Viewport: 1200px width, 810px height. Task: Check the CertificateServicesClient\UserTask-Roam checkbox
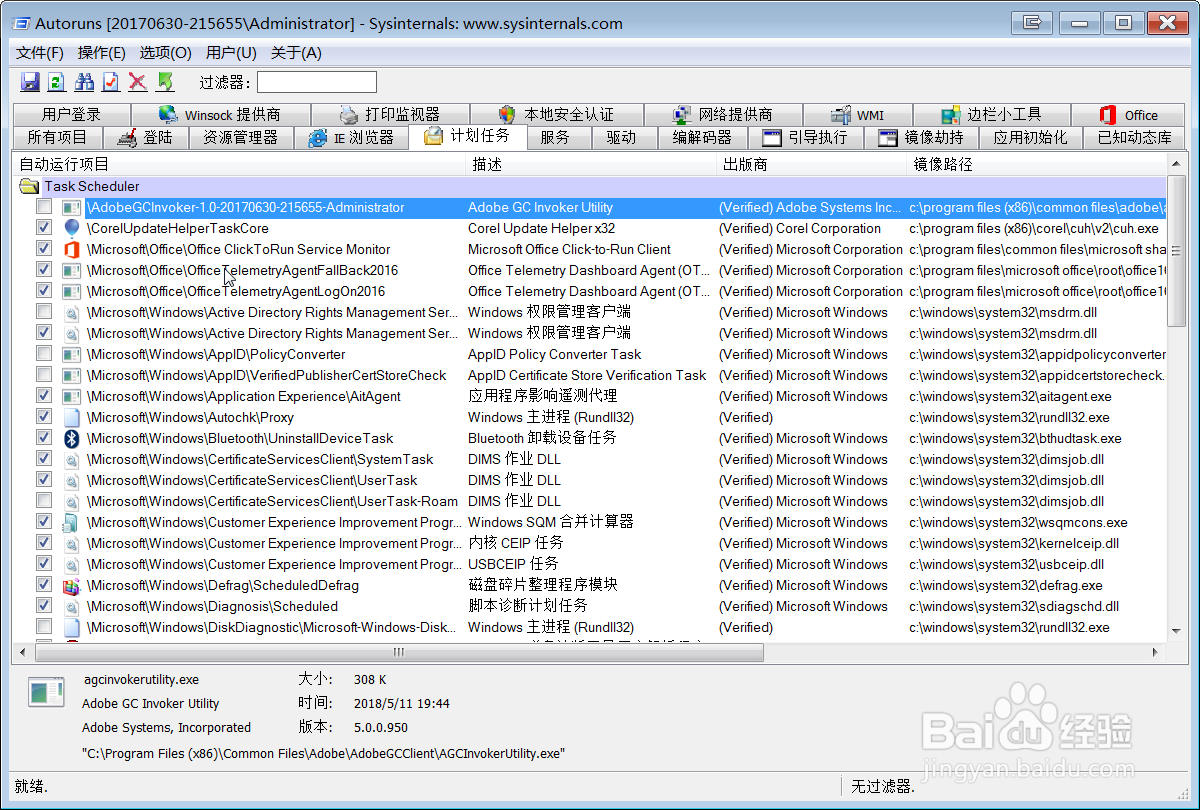click(x=44, y=501)
